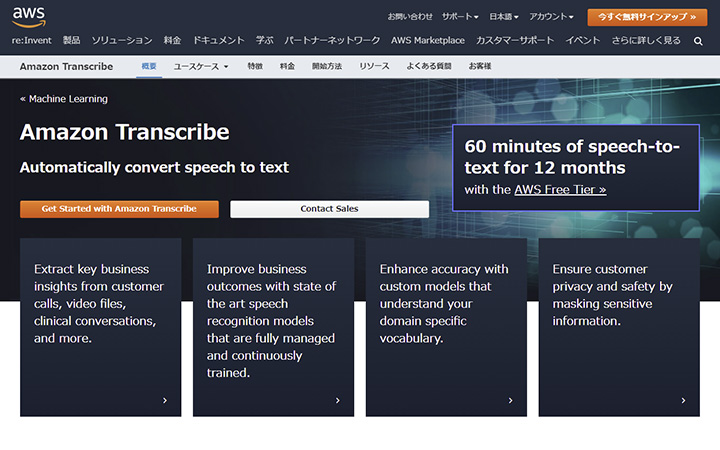This screenshot has width=720, height=450.
Task: Open the 日本語 language dropdown
Action: (504, 17)
